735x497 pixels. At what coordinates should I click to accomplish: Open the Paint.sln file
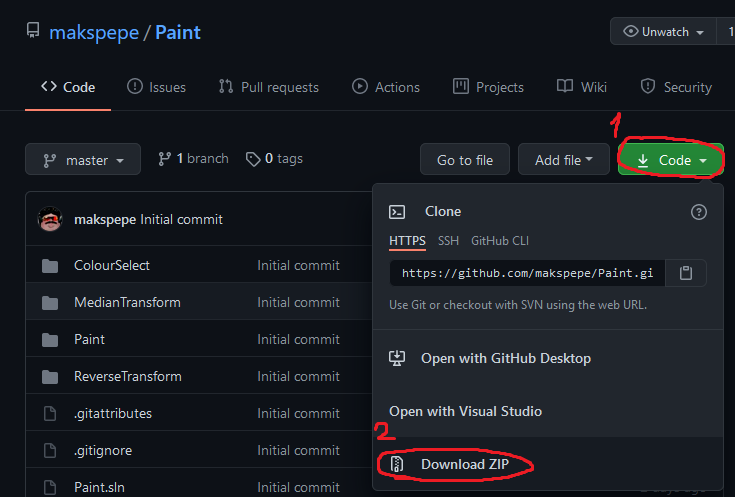coord(99,487)
